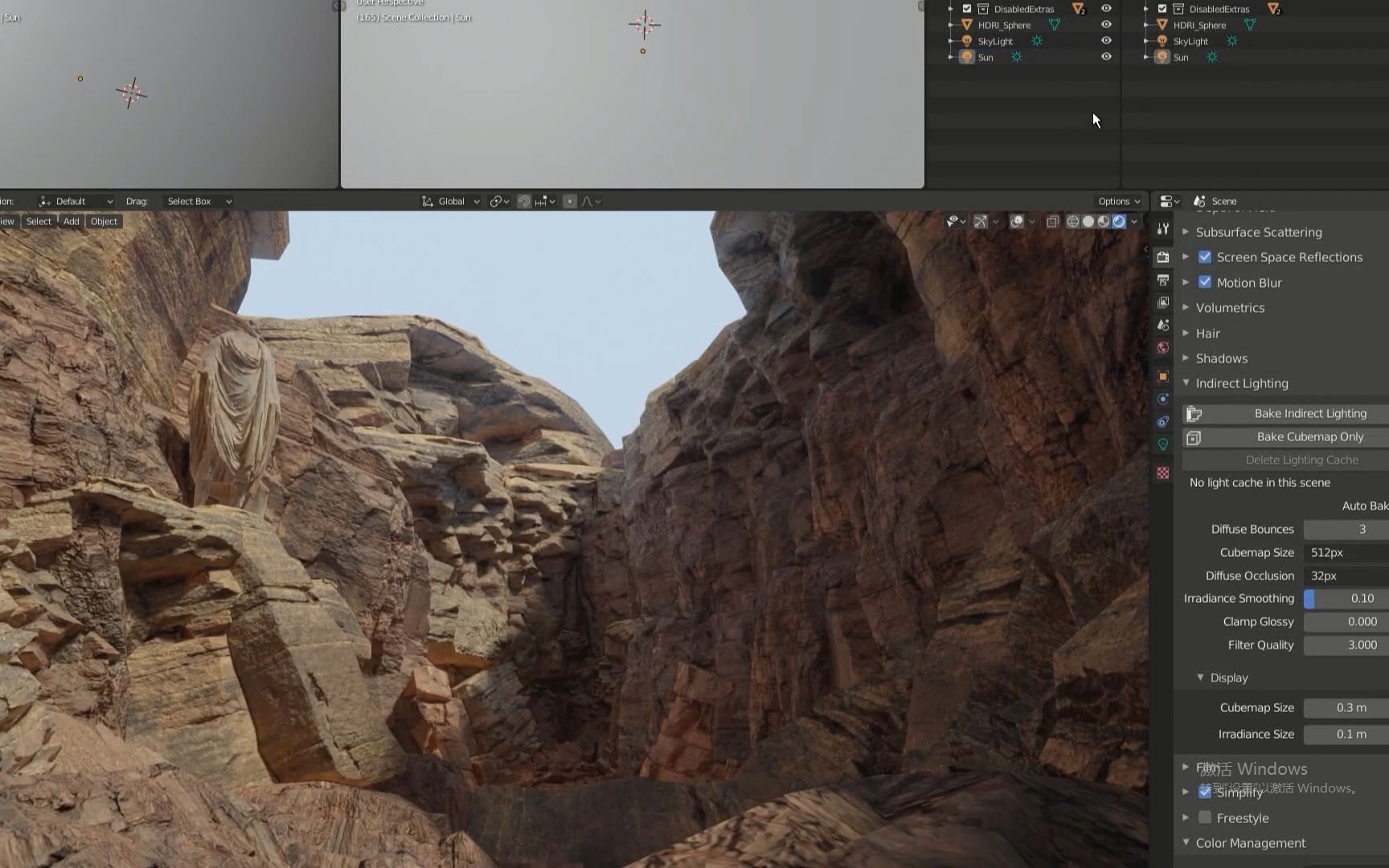
Task: Hide the Sun object with its eye icon
Action: point(1106,57)
